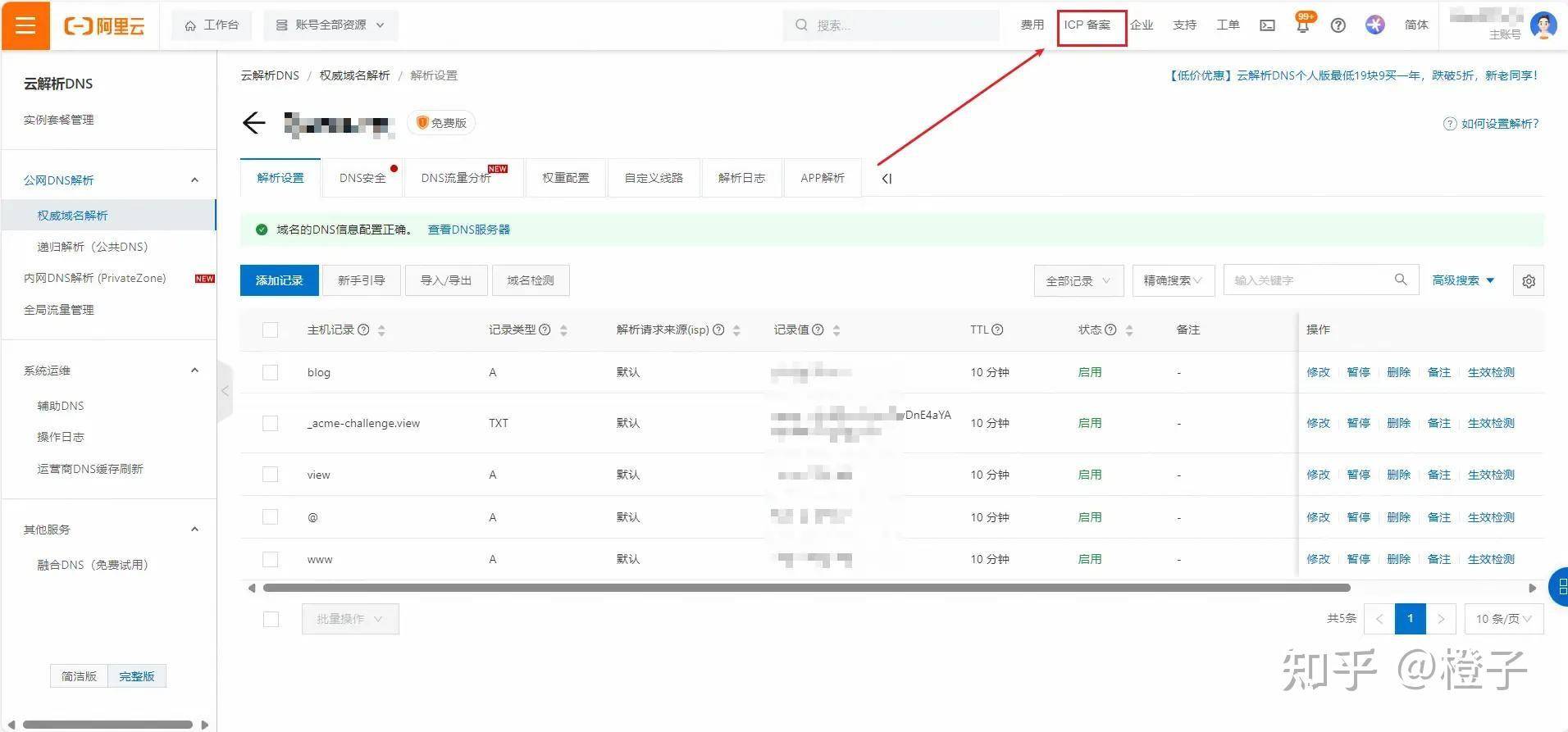
Task: Open 账号全部资源 dropdown
Action: (330, 25)
